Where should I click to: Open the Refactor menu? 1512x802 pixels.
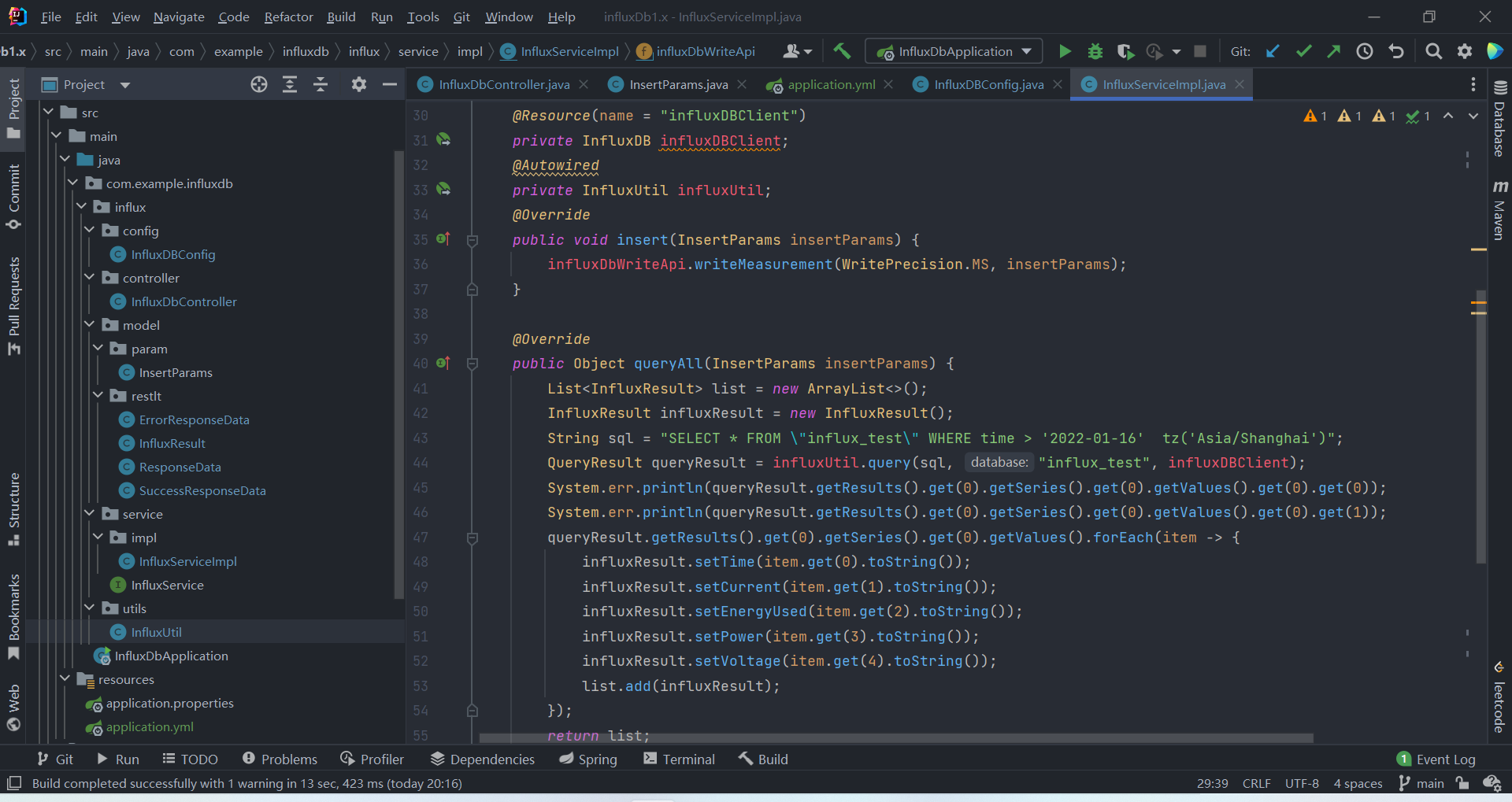click(288, 17)
